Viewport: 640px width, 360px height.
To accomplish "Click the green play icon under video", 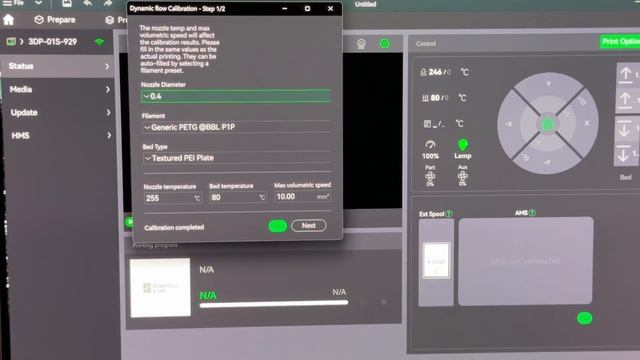I will pyautogui.click(x=130, y=222).
